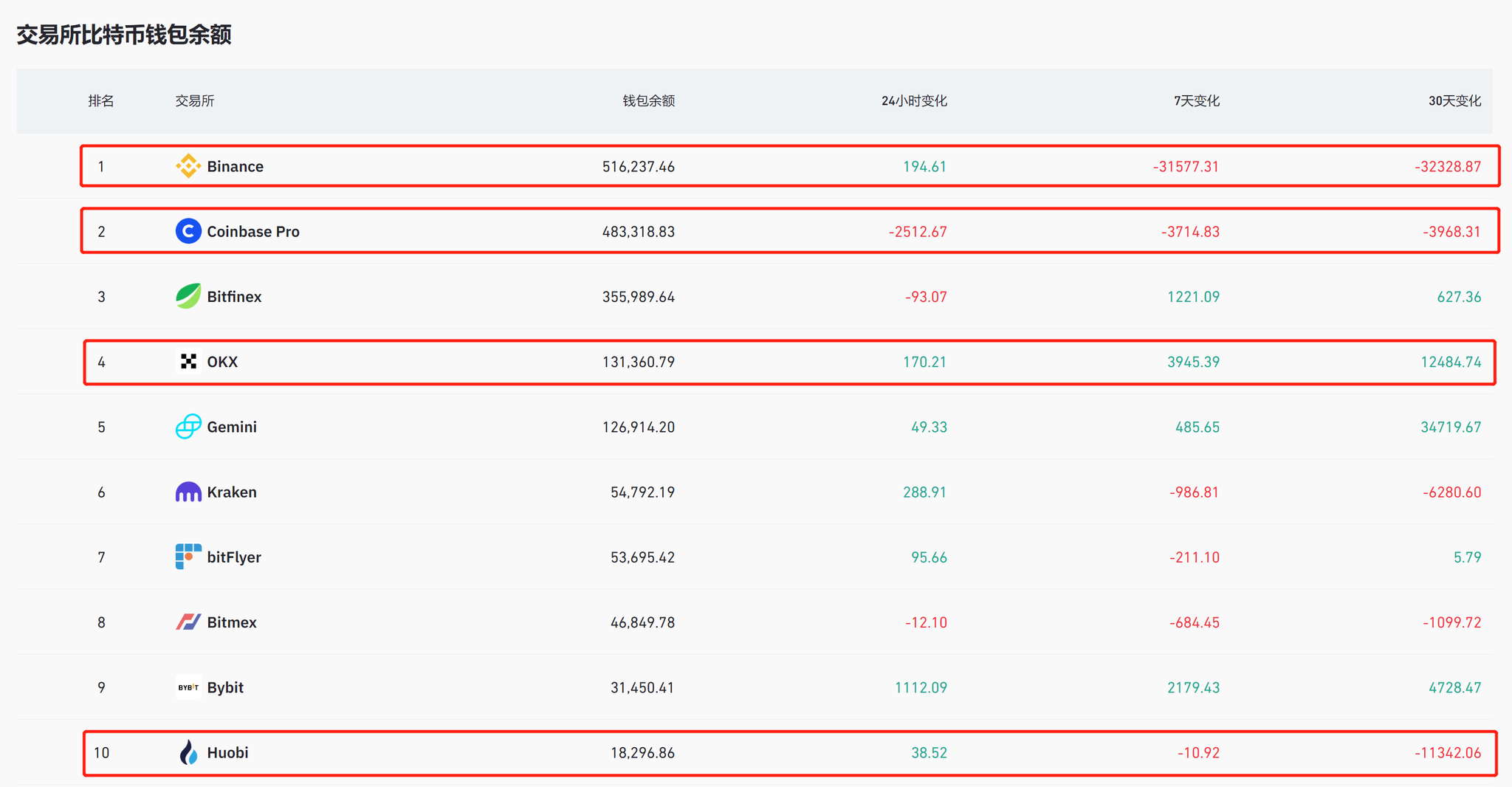Select Bitmex balance 46,849.78
1512x787 pixels.
point(642,622)
